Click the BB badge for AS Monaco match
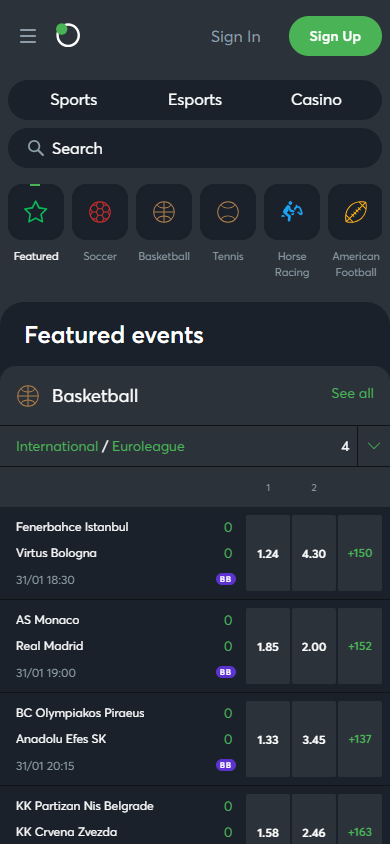 click(x=226, y=672)
